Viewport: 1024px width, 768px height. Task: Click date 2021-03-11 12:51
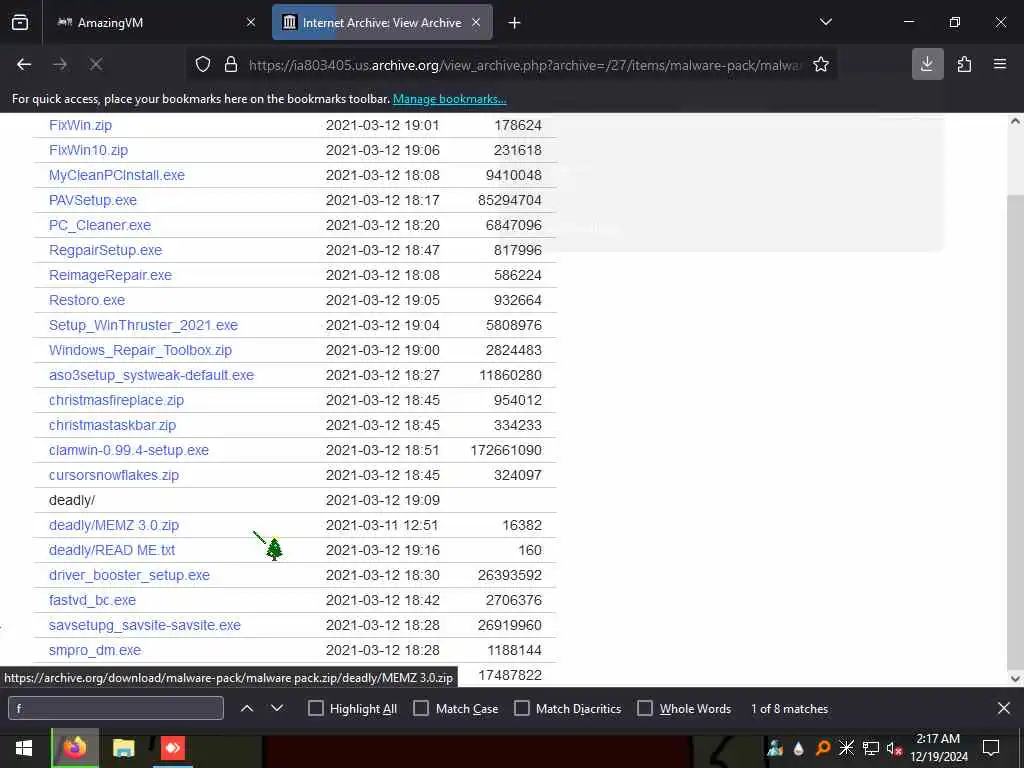pos(382,525)
